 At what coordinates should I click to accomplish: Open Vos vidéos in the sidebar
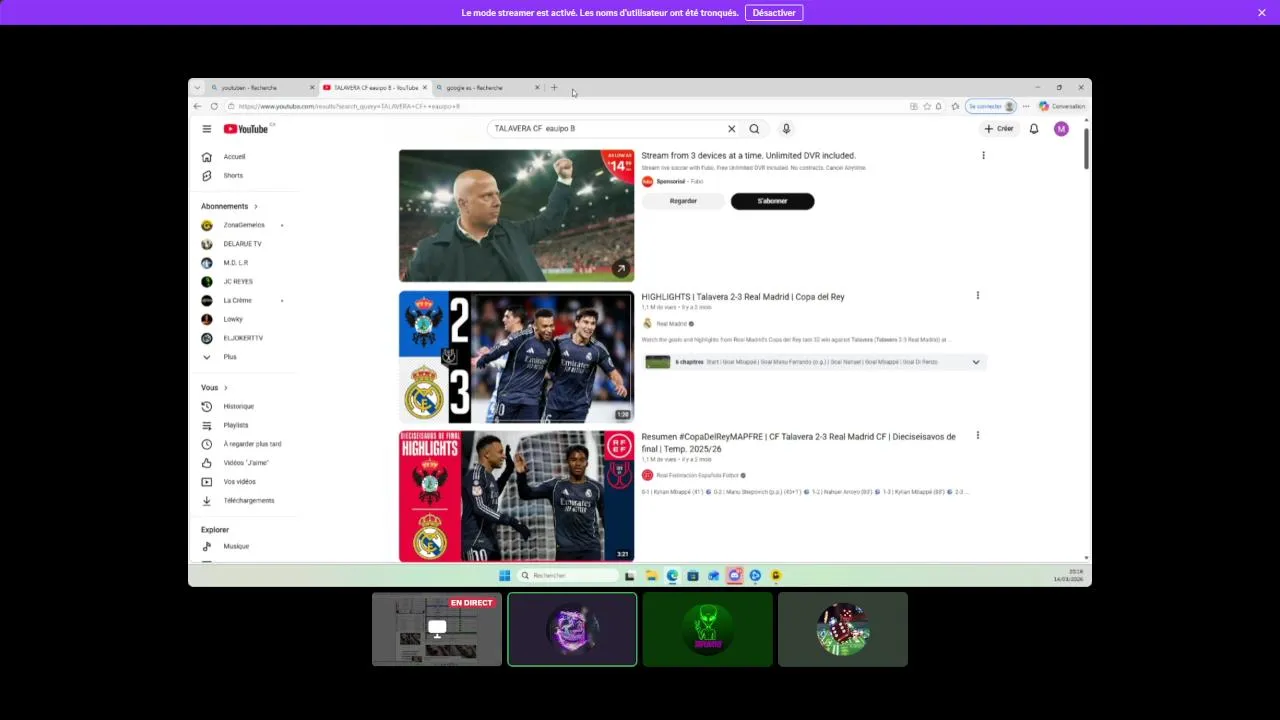[x=239, y=482]
